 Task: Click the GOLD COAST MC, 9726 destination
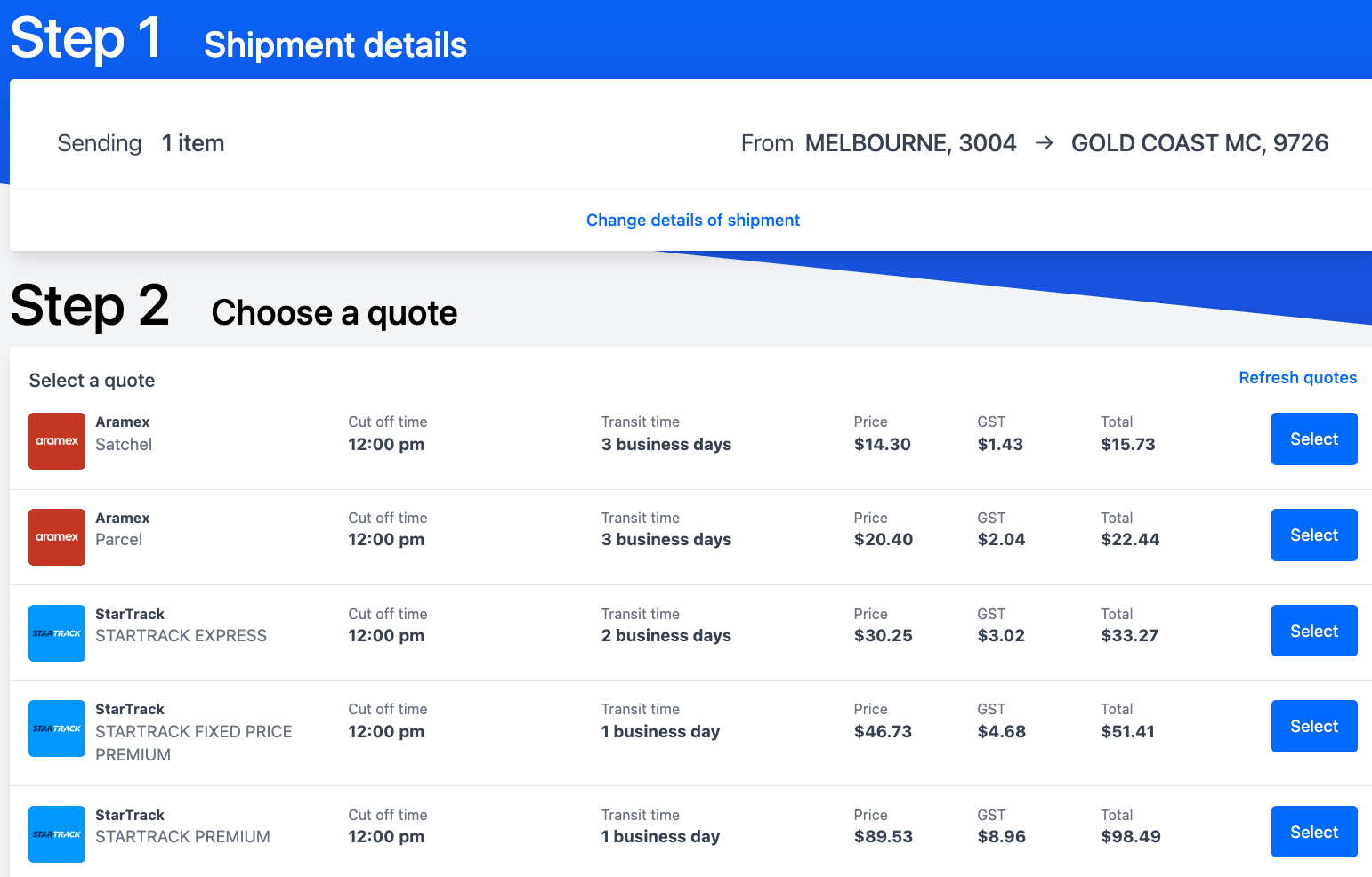point(1199,143)
